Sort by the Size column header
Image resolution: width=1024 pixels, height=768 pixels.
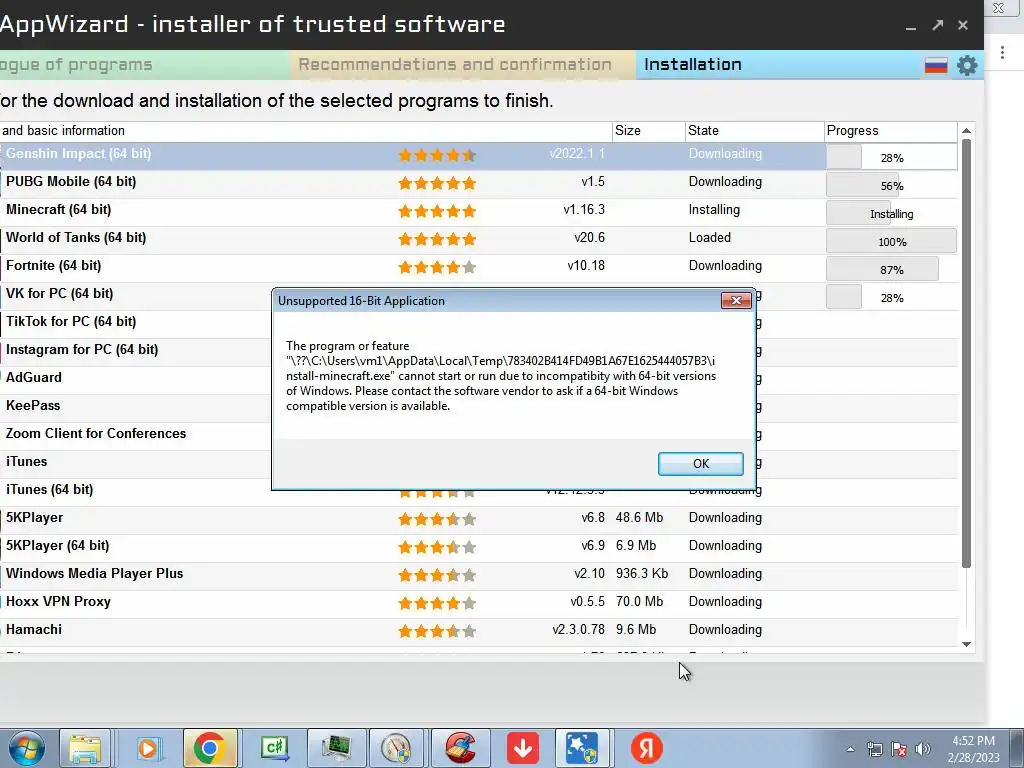tap(648, 131)
